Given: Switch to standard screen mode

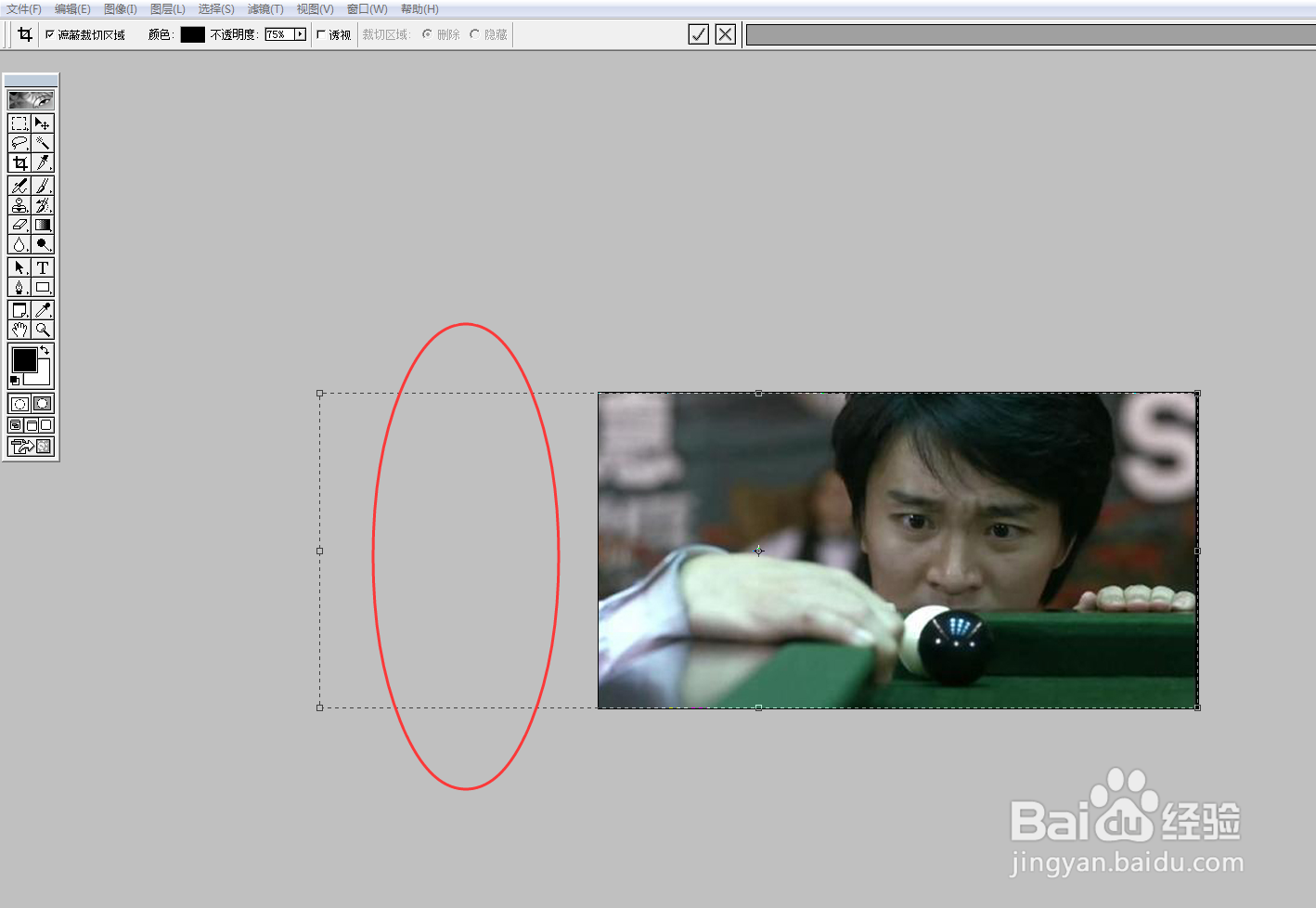Looking at the screenshot, I should click(16, 425).
